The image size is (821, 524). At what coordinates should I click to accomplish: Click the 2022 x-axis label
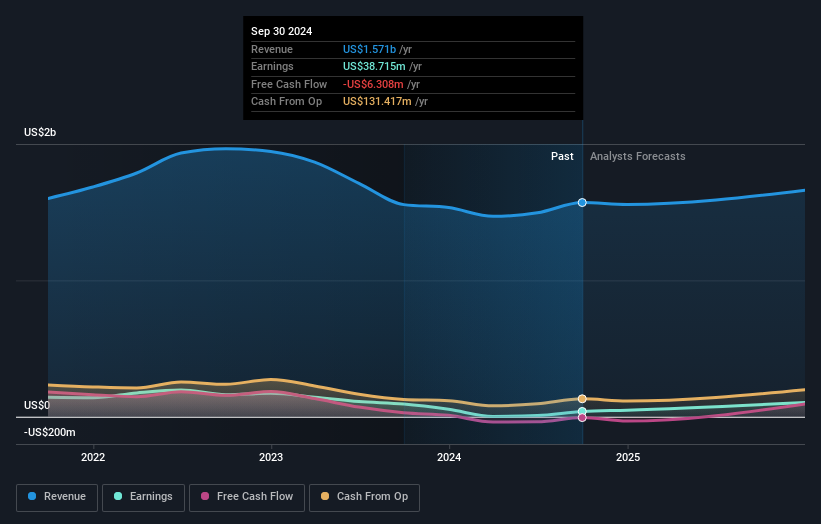pos(93,458)
